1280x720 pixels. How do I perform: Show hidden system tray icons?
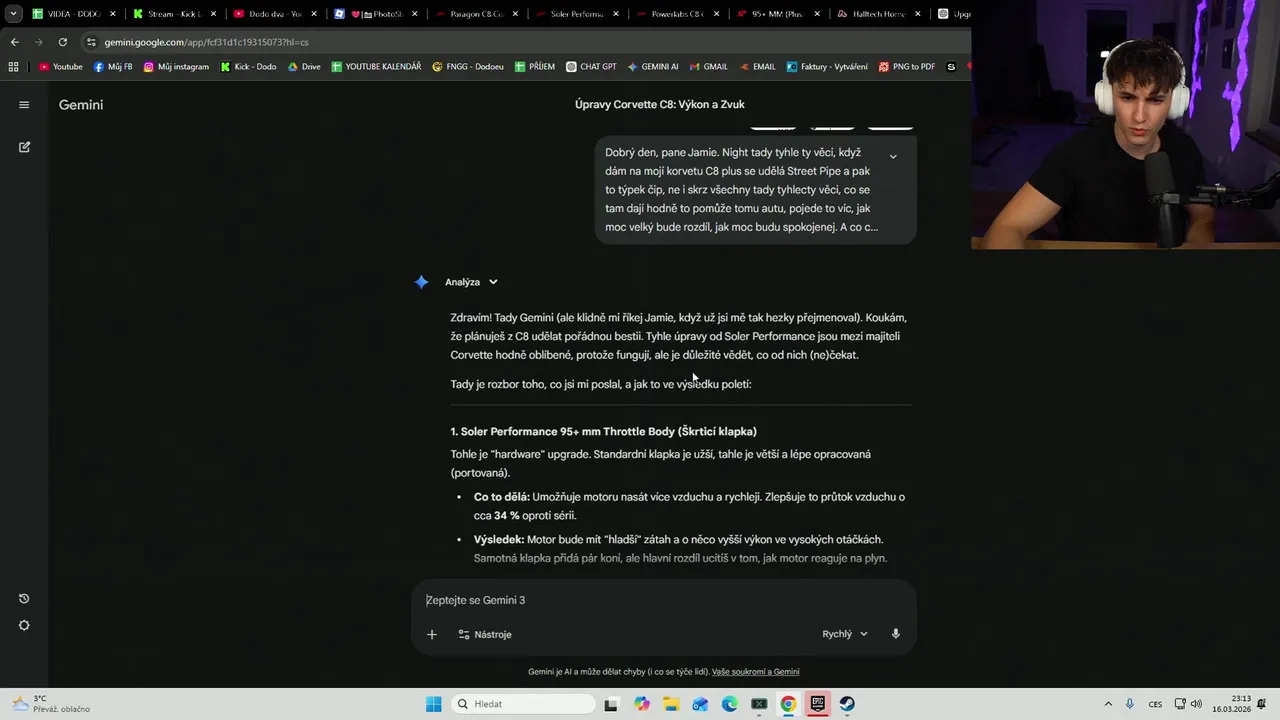(x=1108, y=704)
